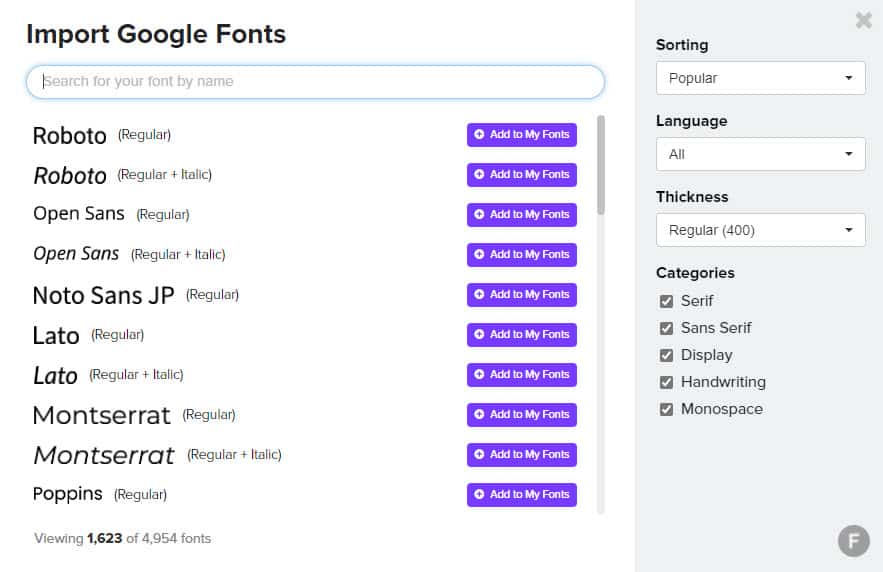Add Roboto Regular + Italic to My Fonts
Screen dimensions: 883x572
click(521, 175)
